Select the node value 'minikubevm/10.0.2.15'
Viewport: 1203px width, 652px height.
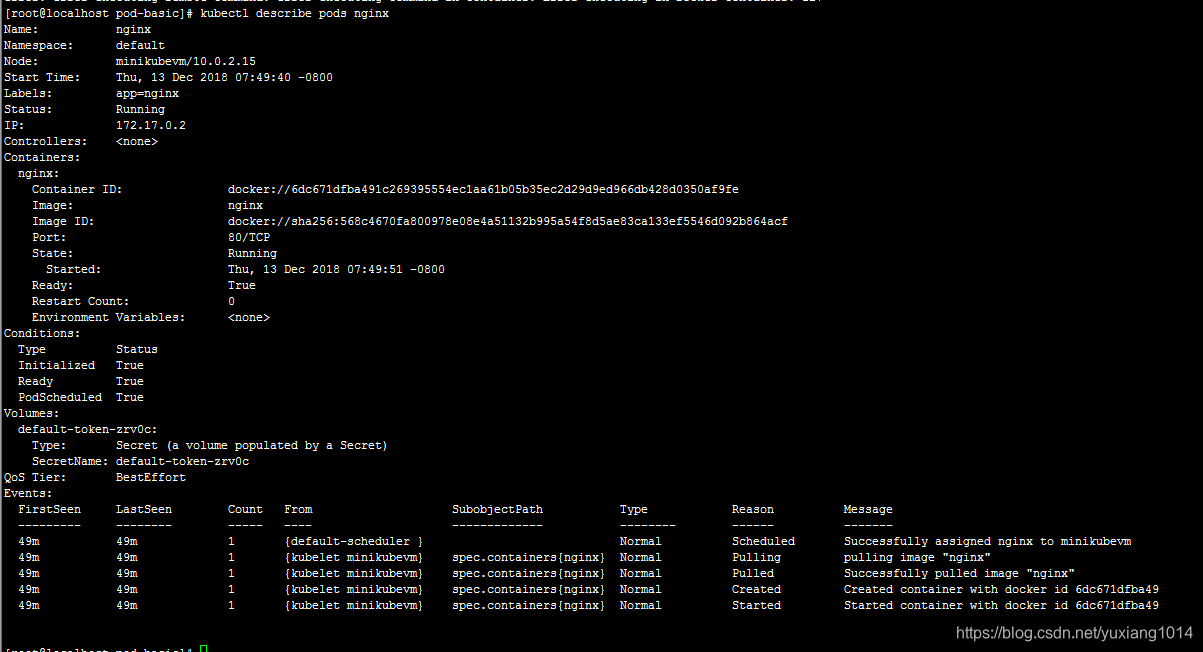pos(185,61)
